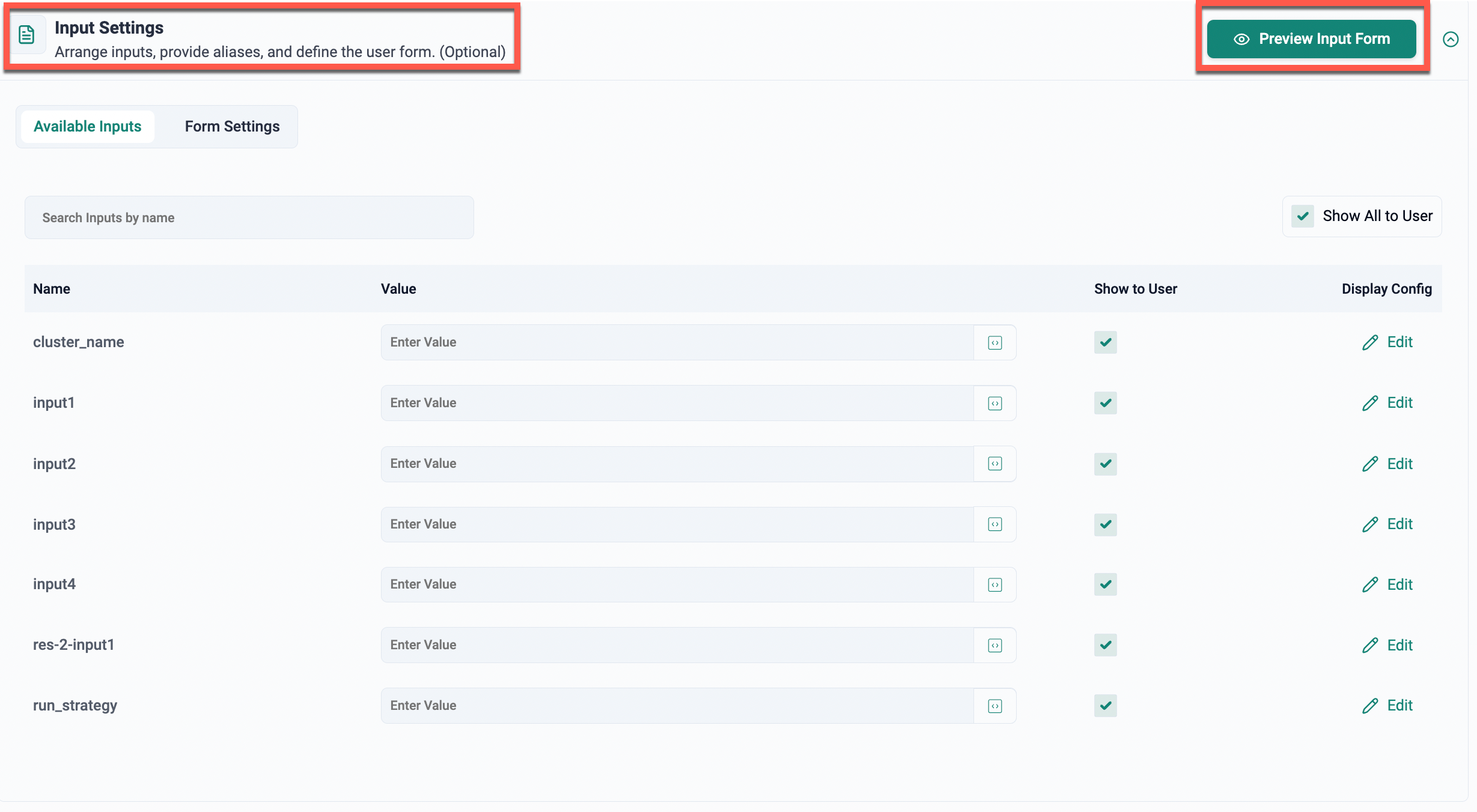Click variable picker icon for input1 row
The width and height of the screenshot is (1477, 812).
[995, 404]
